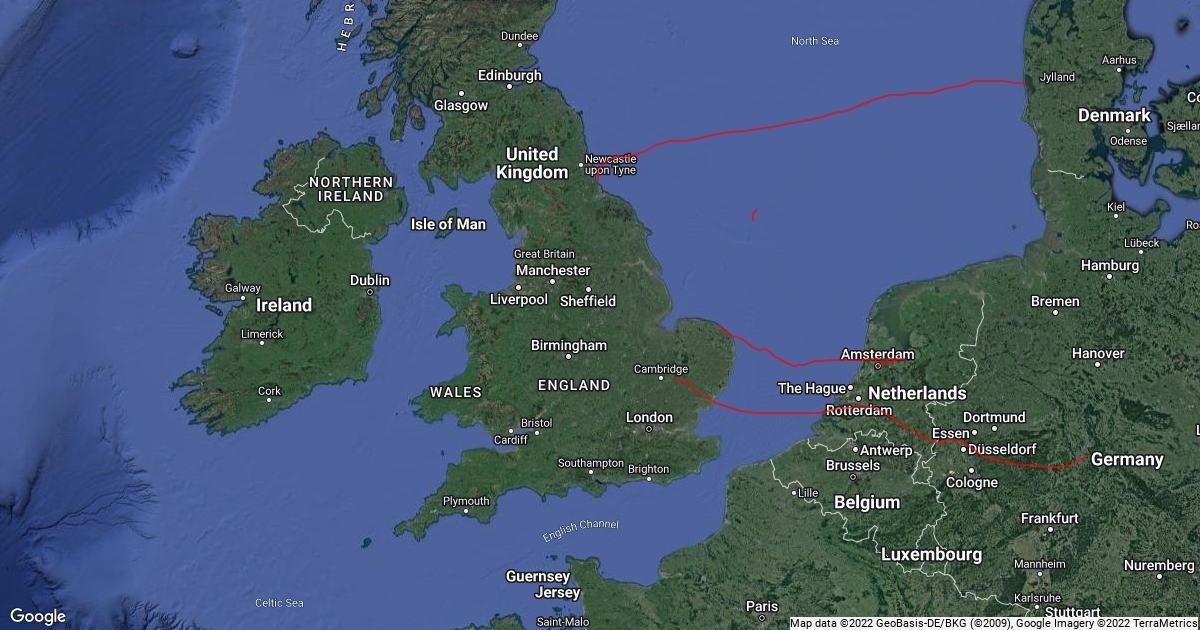Click the Cambridge city marker dot

(660, 379)
